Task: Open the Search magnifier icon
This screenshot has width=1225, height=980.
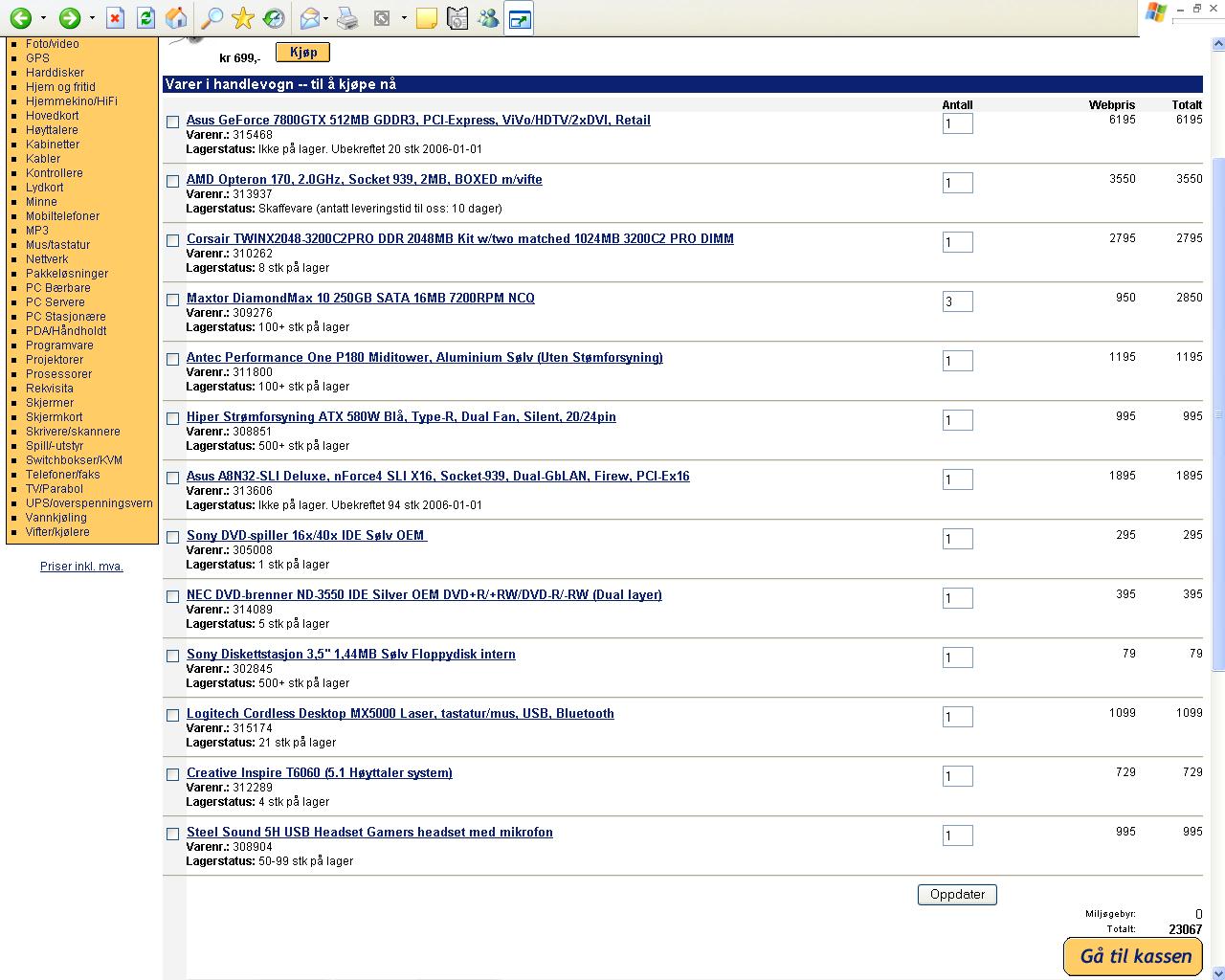Action: (212, 17)
